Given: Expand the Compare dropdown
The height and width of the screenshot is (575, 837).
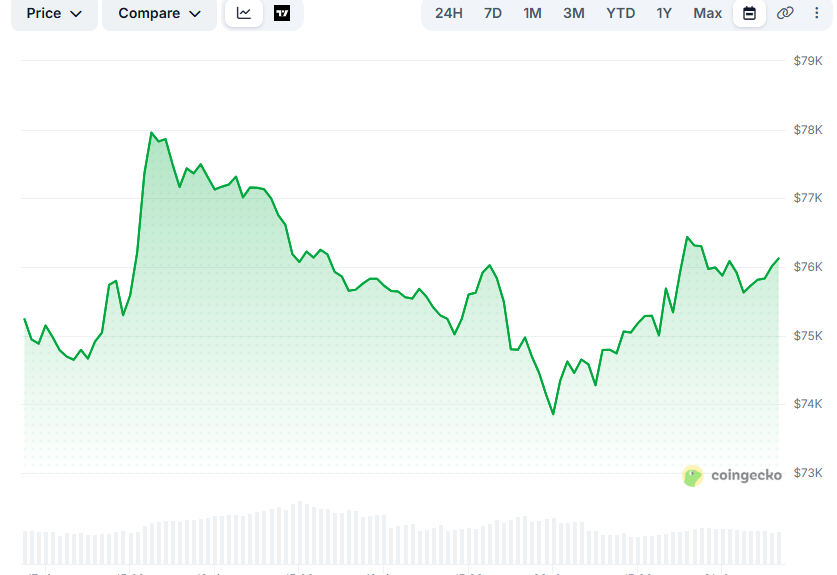Looking at the screenshot, I should tap(159, 14).
